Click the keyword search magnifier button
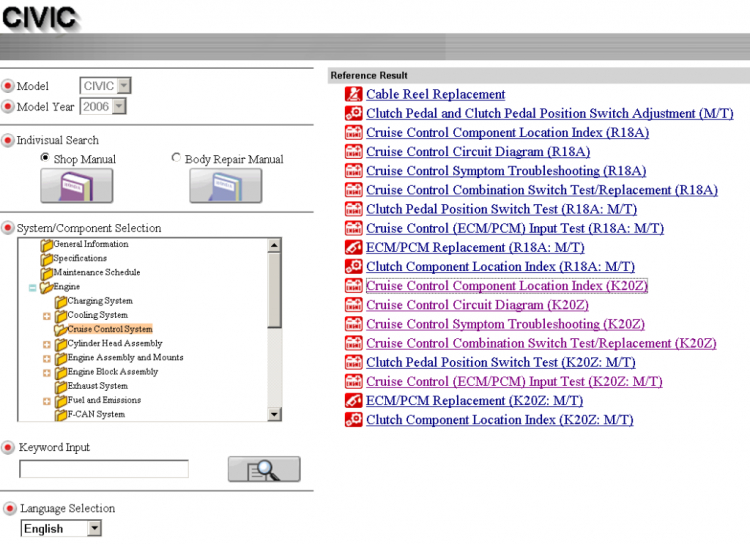This screenshot has width=750, height=544. coord(264,469)
